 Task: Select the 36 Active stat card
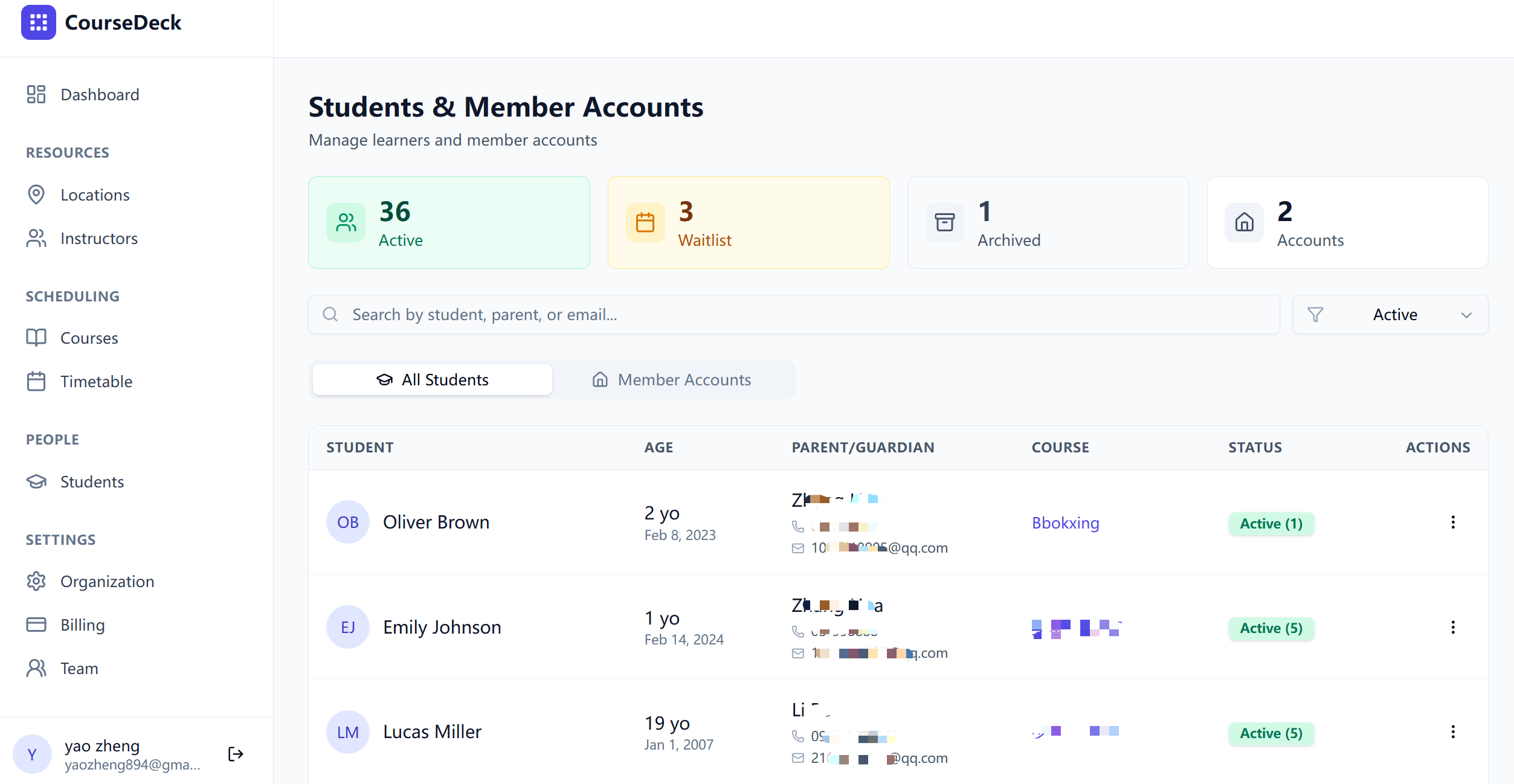pos(449,223)
